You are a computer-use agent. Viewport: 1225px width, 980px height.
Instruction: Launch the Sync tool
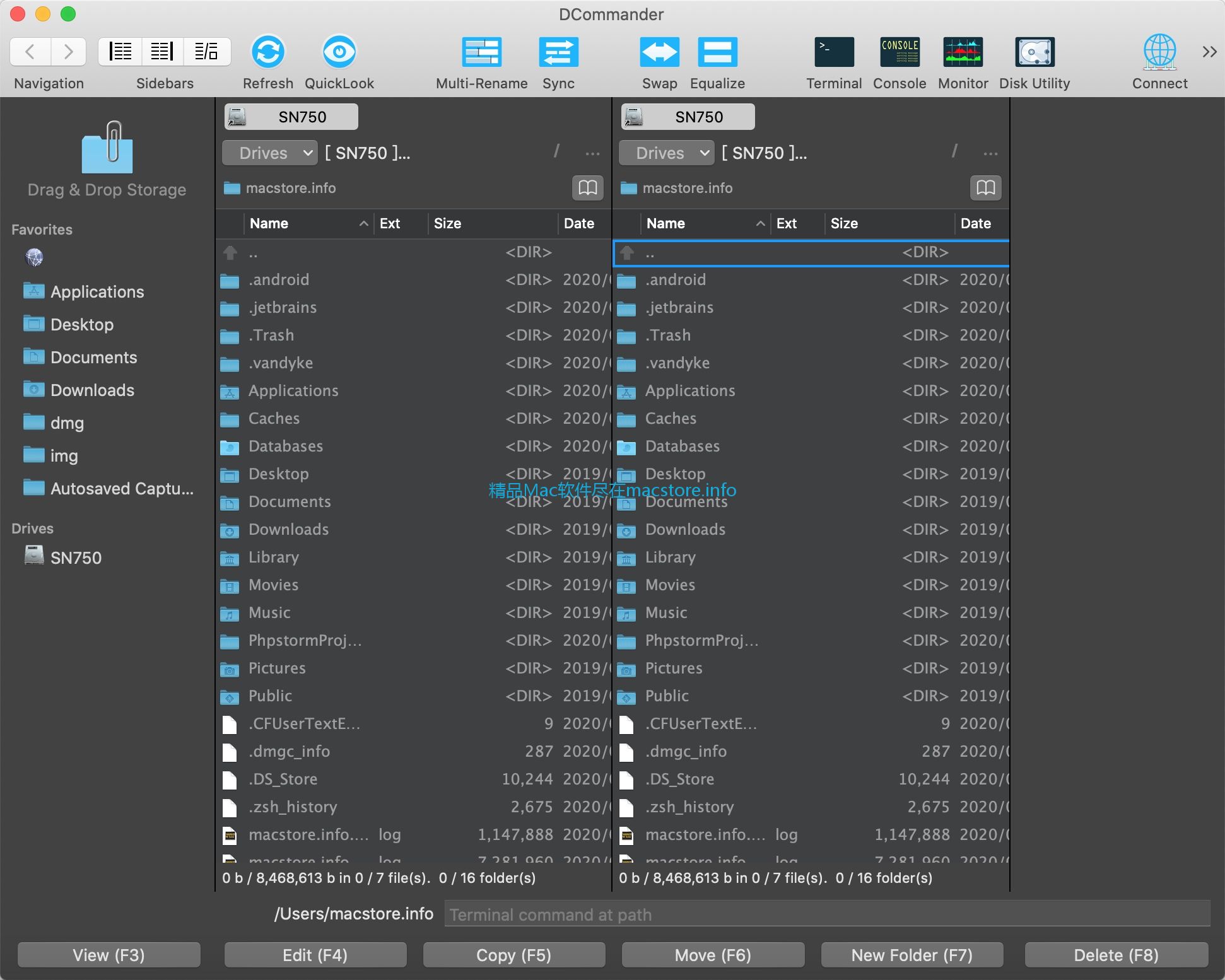pyautogui.click(x=558, y=52)
